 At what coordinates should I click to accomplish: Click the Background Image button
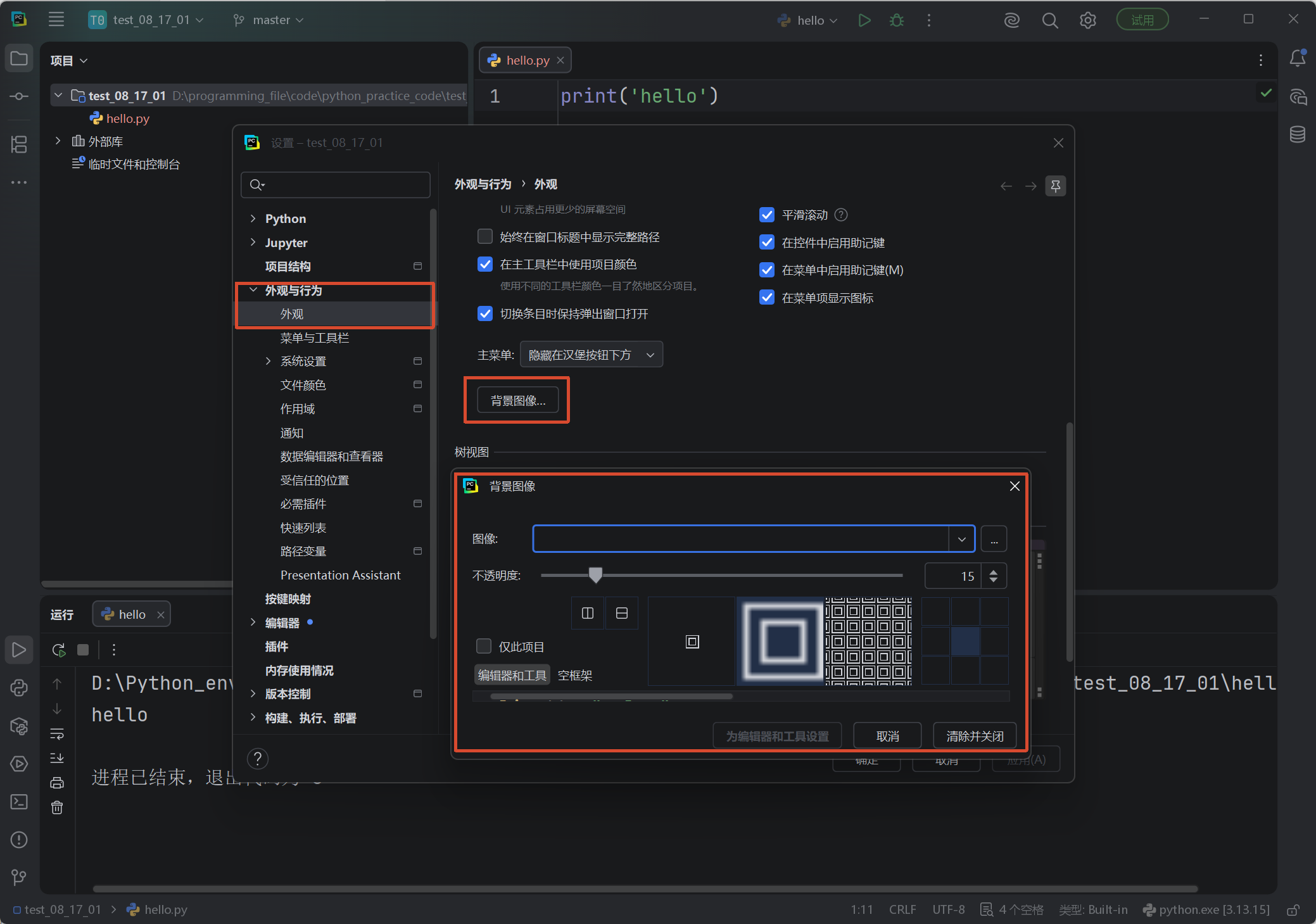518,400
